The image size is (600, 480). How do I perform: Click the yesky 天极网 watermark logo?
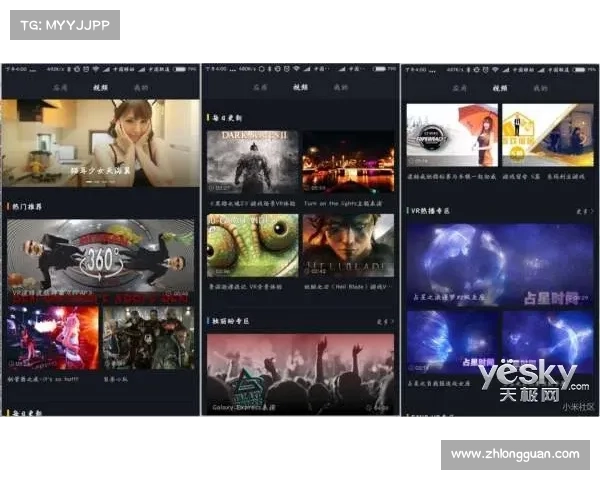click(x=528, y=380)
